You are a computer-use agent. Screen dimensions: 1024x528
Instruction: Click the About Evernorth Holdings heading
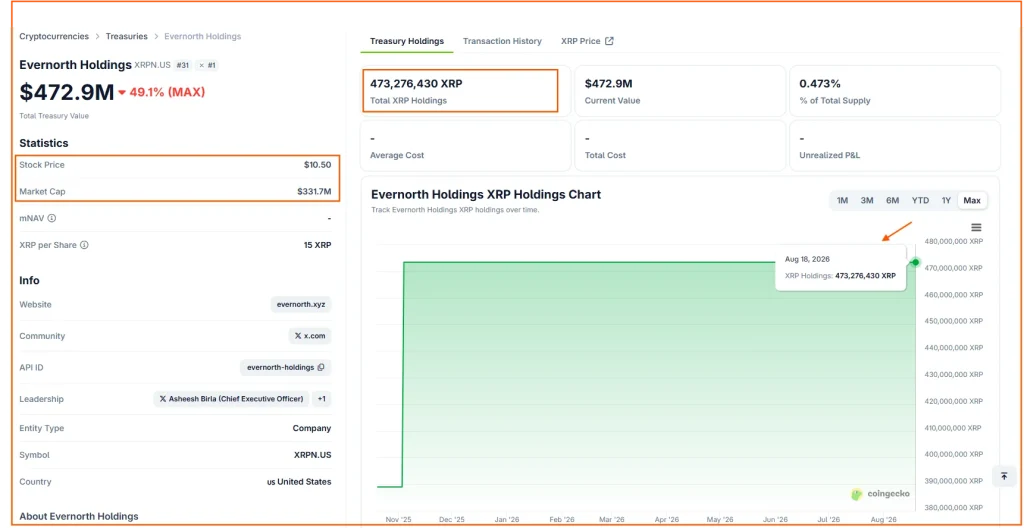click(79, 516)
